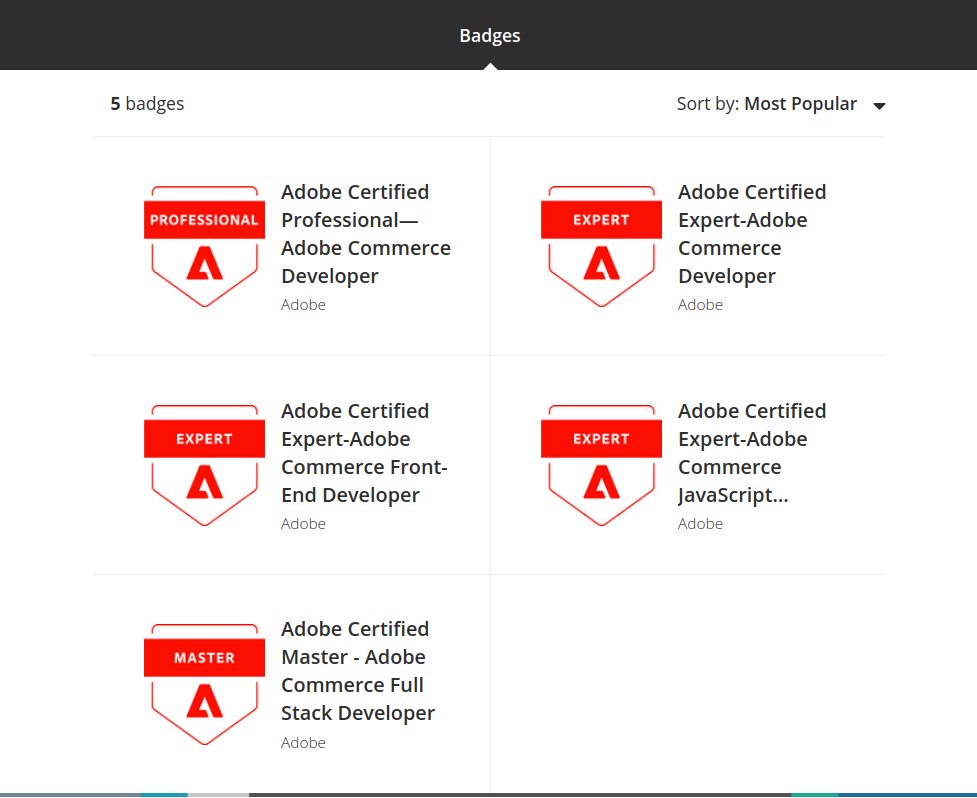
Task: Open Adobe Certified Expert-Adobe Commerce Developer title
Action: tap(752, 234)
